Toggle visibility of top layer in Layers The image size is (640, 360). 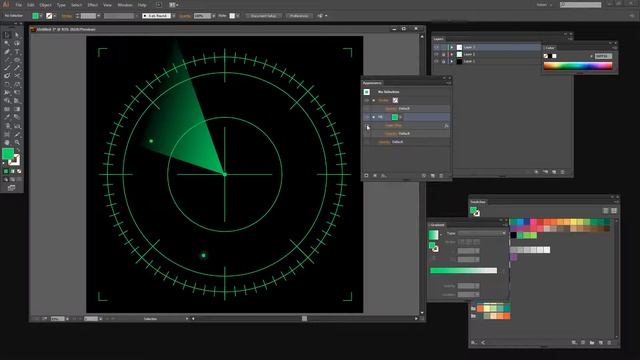[x=436, y=47]
